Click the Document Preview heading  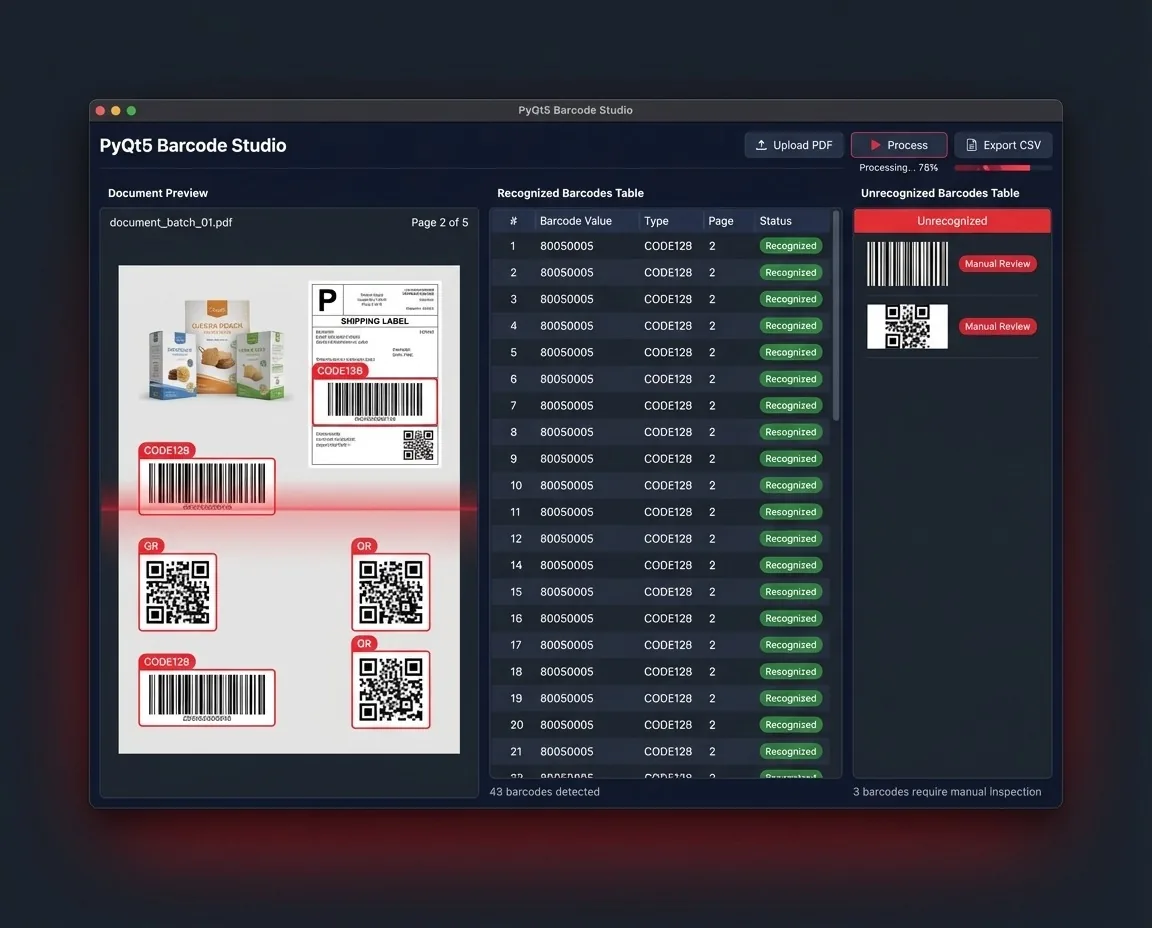pyautogui.click(x=158, y=193)
